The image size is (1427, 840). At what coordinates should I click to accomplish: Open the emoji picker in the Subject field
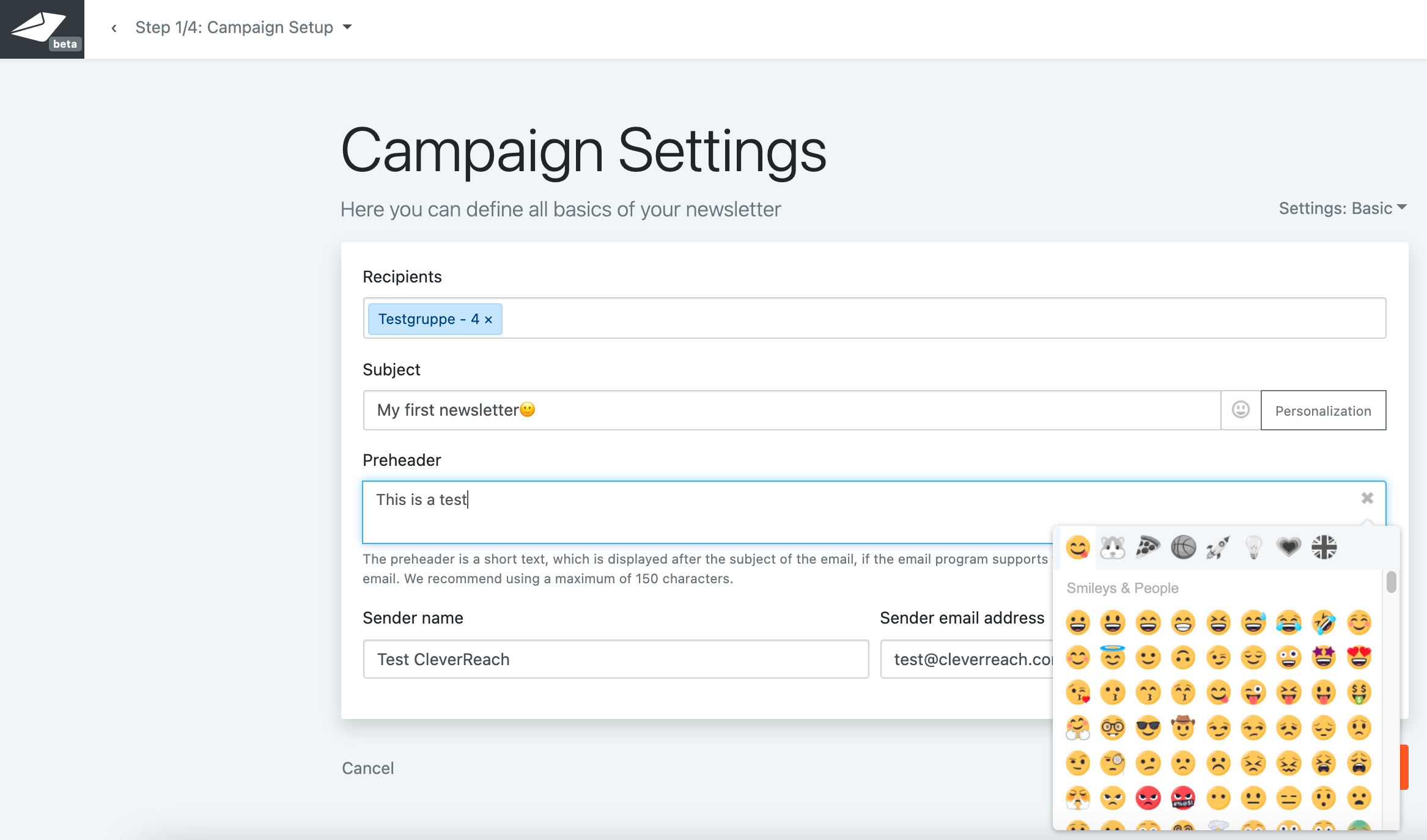(1241, 410)
